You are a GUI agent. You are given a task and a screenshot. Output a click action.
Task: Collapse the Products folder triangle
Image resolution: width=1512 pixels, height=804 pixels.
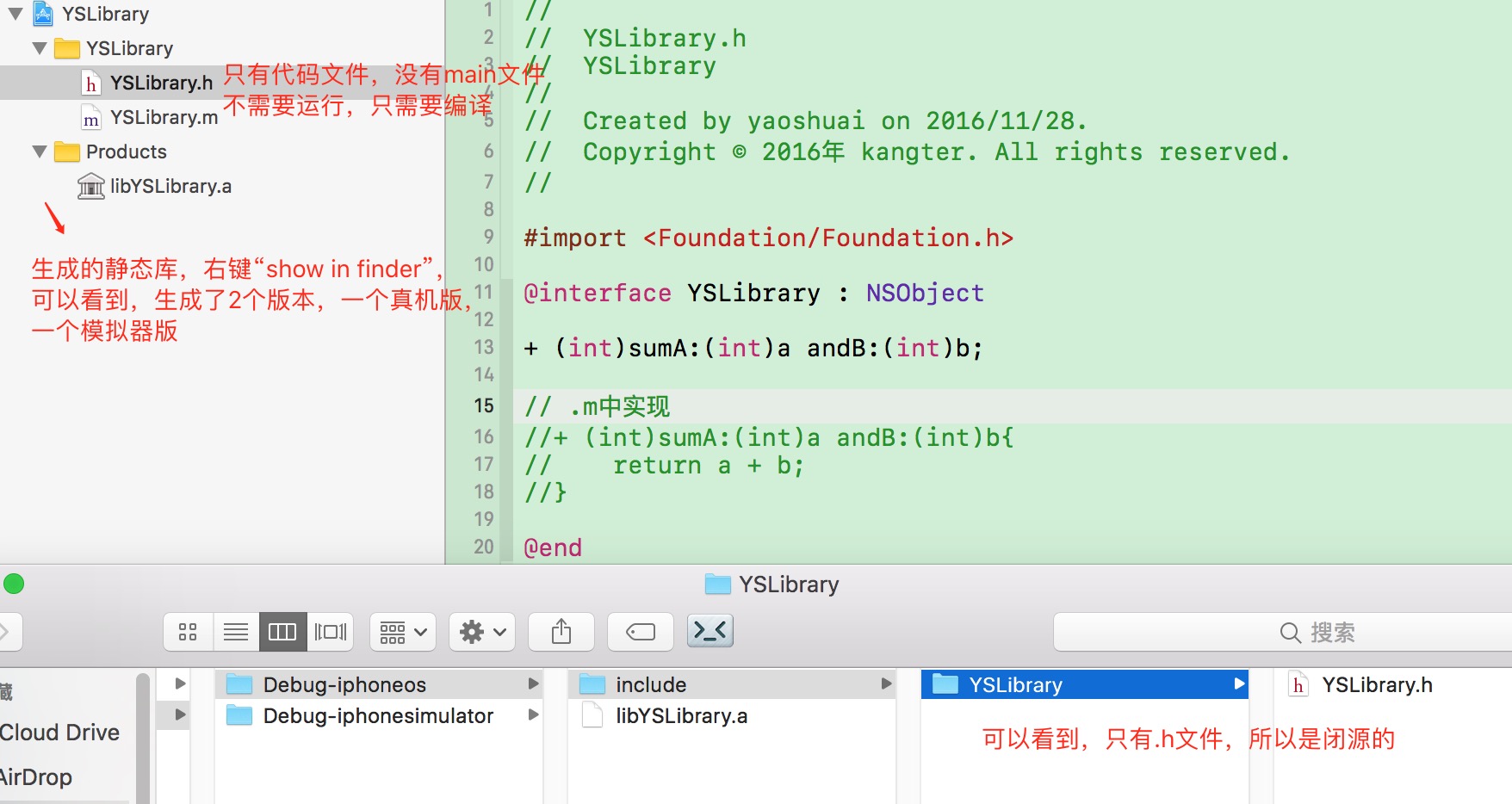point(40,152)
